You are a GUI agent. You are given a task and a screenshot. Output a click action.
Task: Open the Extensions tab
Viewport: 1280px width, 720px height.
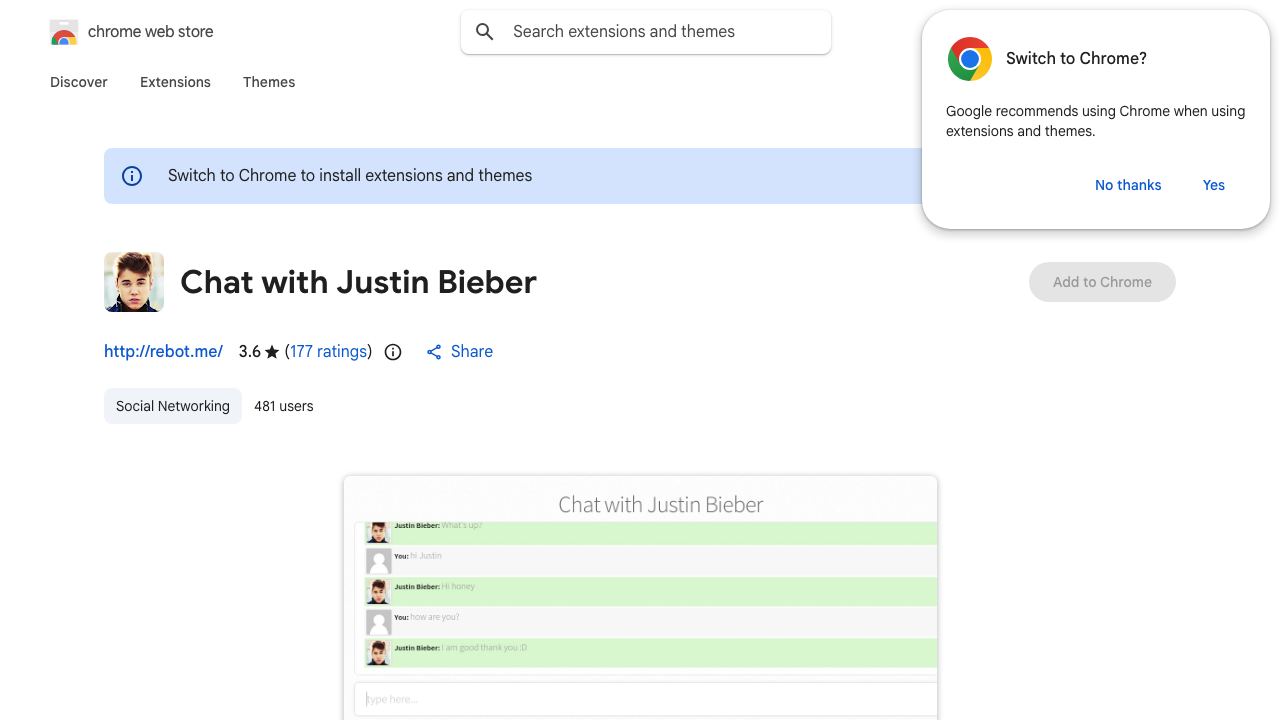coord(175,82)
